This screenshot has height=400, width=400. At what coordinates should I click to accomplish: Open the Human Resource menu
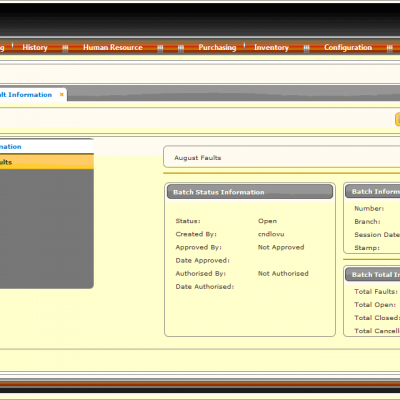113,47
